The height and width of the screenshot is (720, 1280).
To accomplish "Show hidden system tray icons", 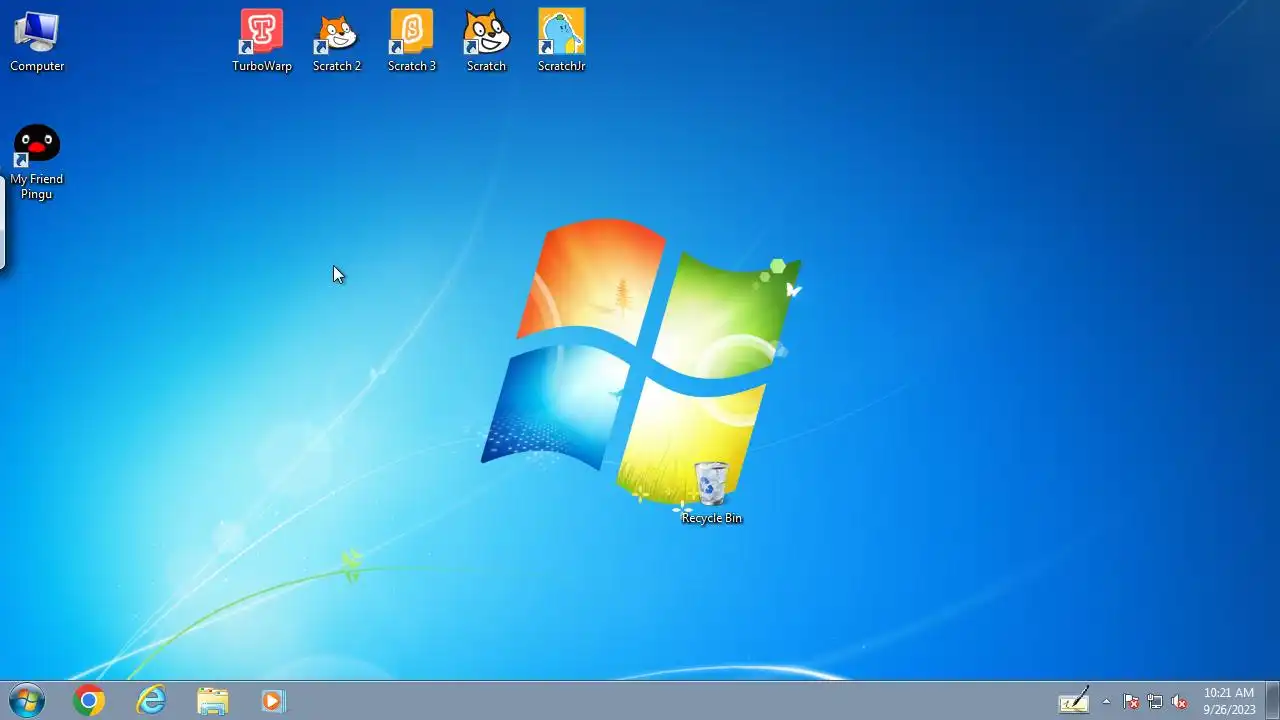I will [x=1106, y=701].
